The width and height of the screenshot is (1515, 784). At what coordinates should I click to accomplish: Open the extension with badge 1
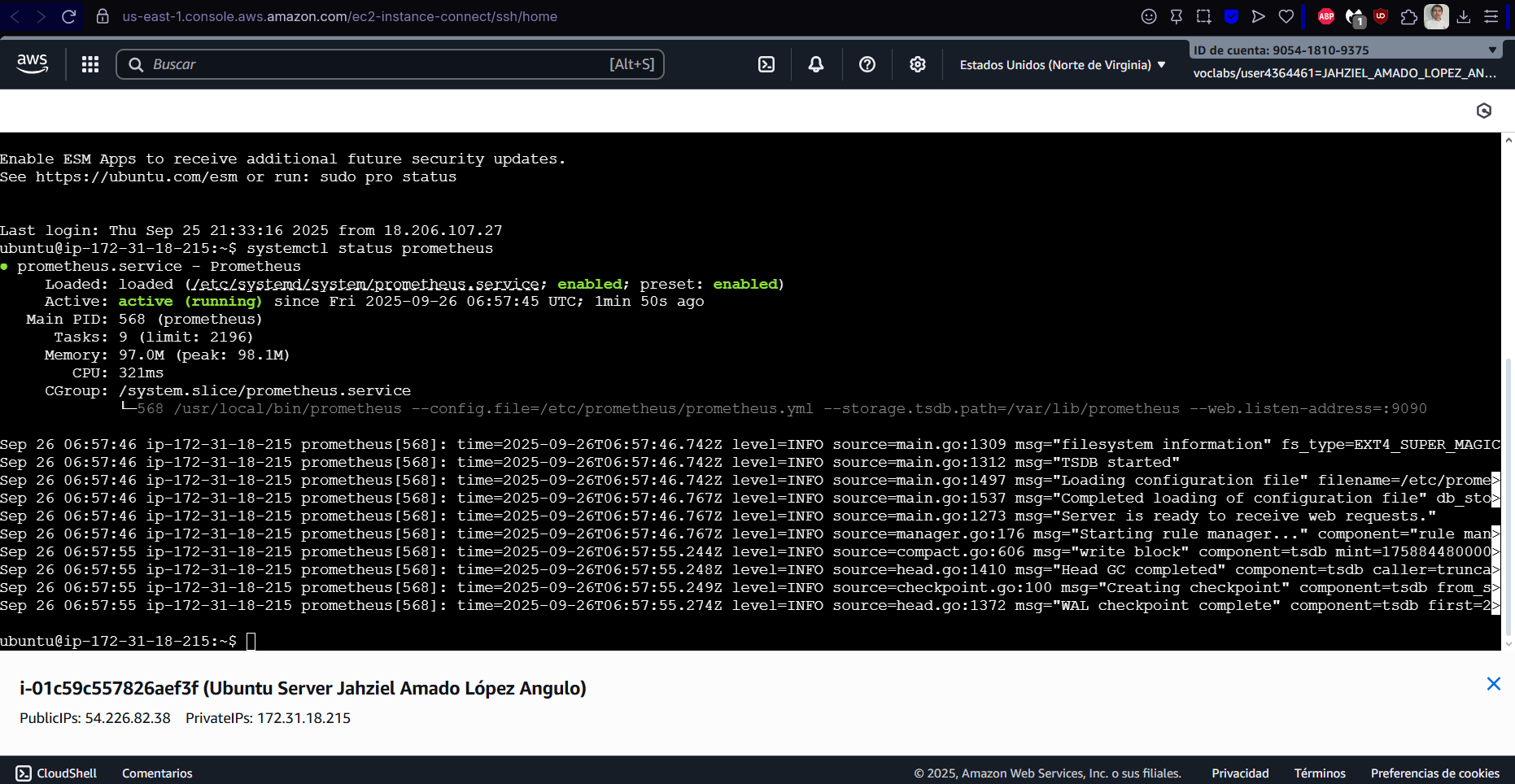point(1355,17)
